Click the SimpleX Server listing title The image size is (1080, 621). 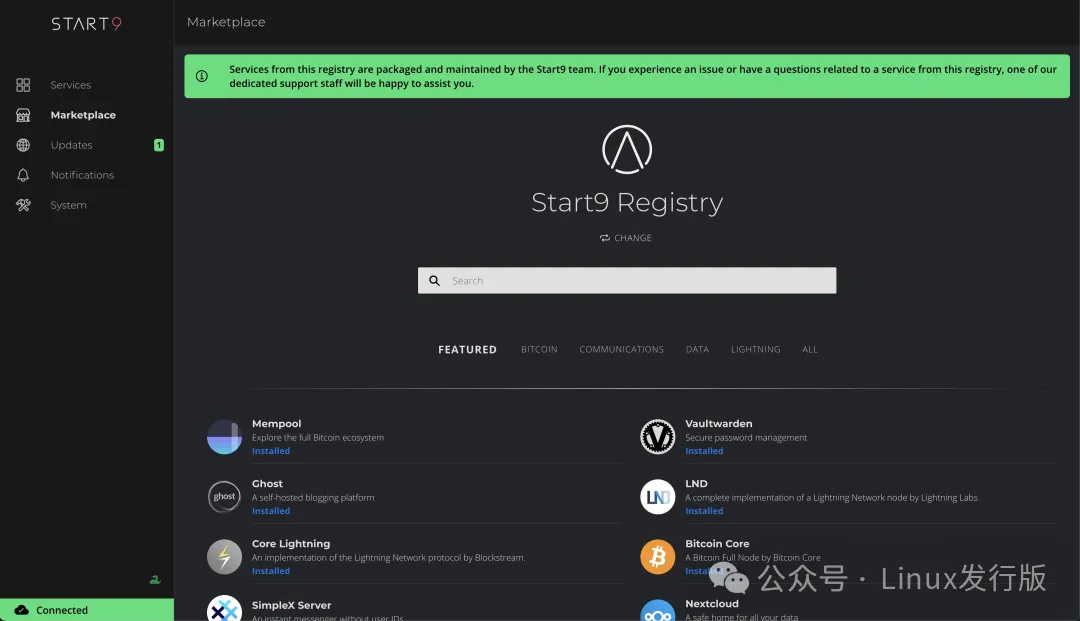click(x=291, y=605)
